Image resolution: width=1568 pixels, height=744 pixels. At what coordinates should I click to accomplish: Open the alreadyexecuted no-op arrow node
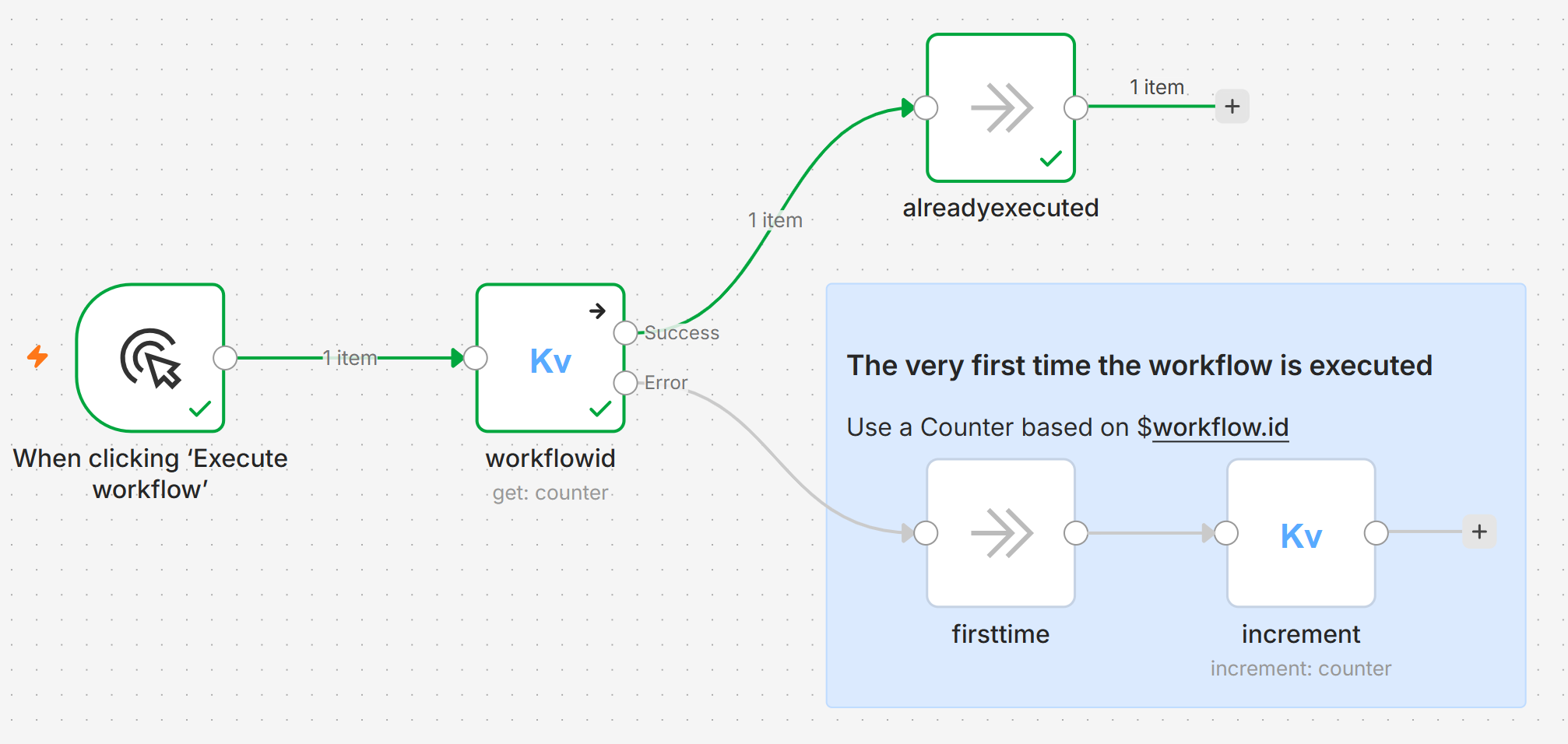1000,107
